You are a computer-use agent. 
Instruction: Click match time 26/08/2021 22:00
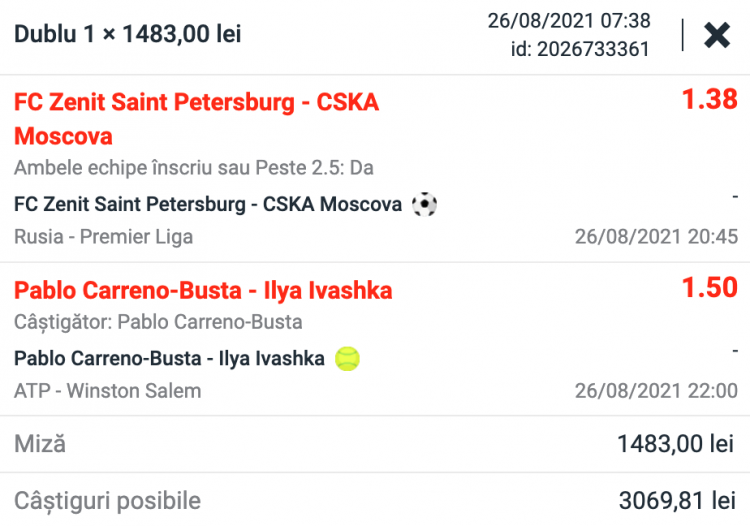click(x=656, y=391)
